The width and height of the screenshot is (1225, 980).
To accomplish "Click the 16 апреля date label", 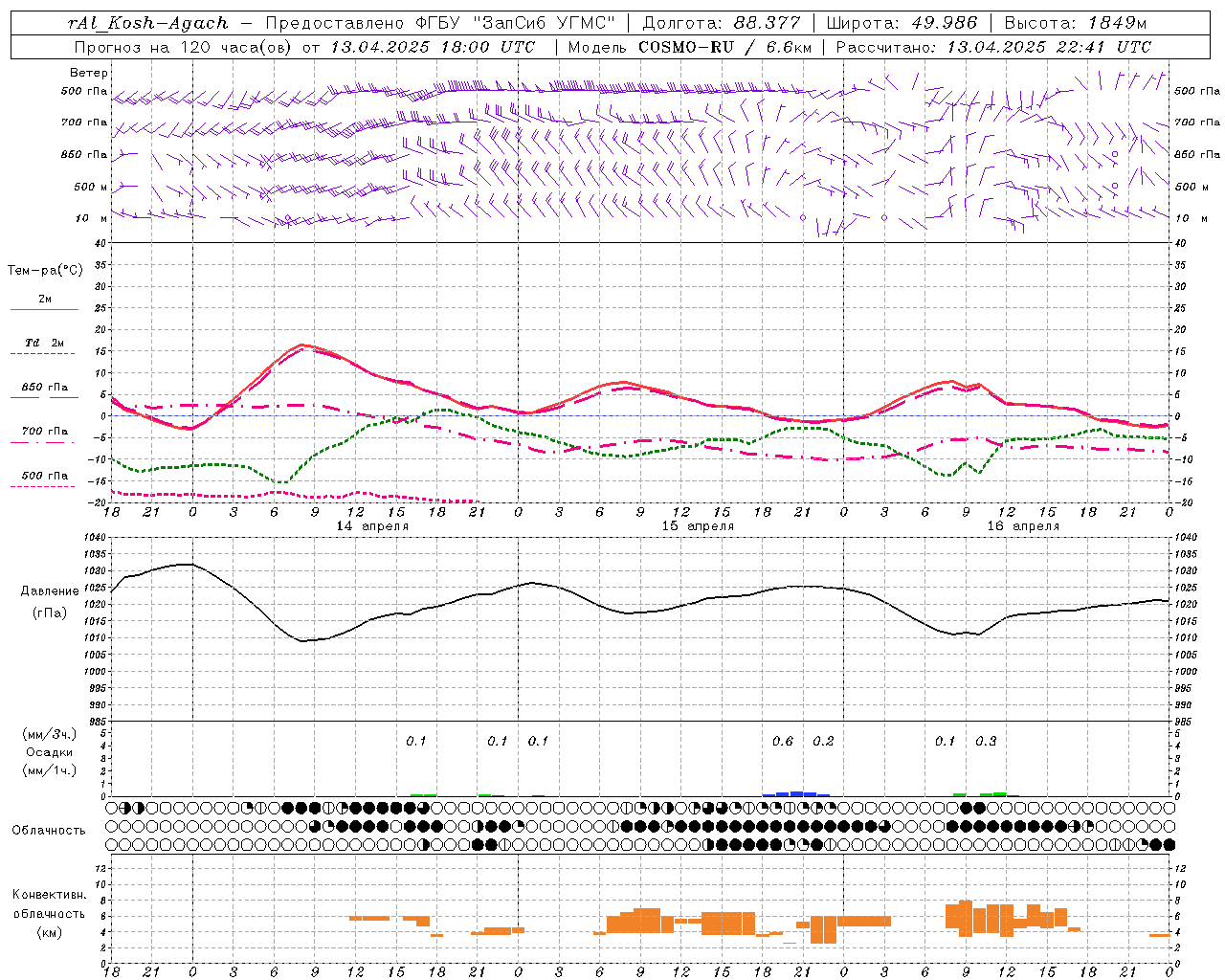I will [x=1024, y=526].
